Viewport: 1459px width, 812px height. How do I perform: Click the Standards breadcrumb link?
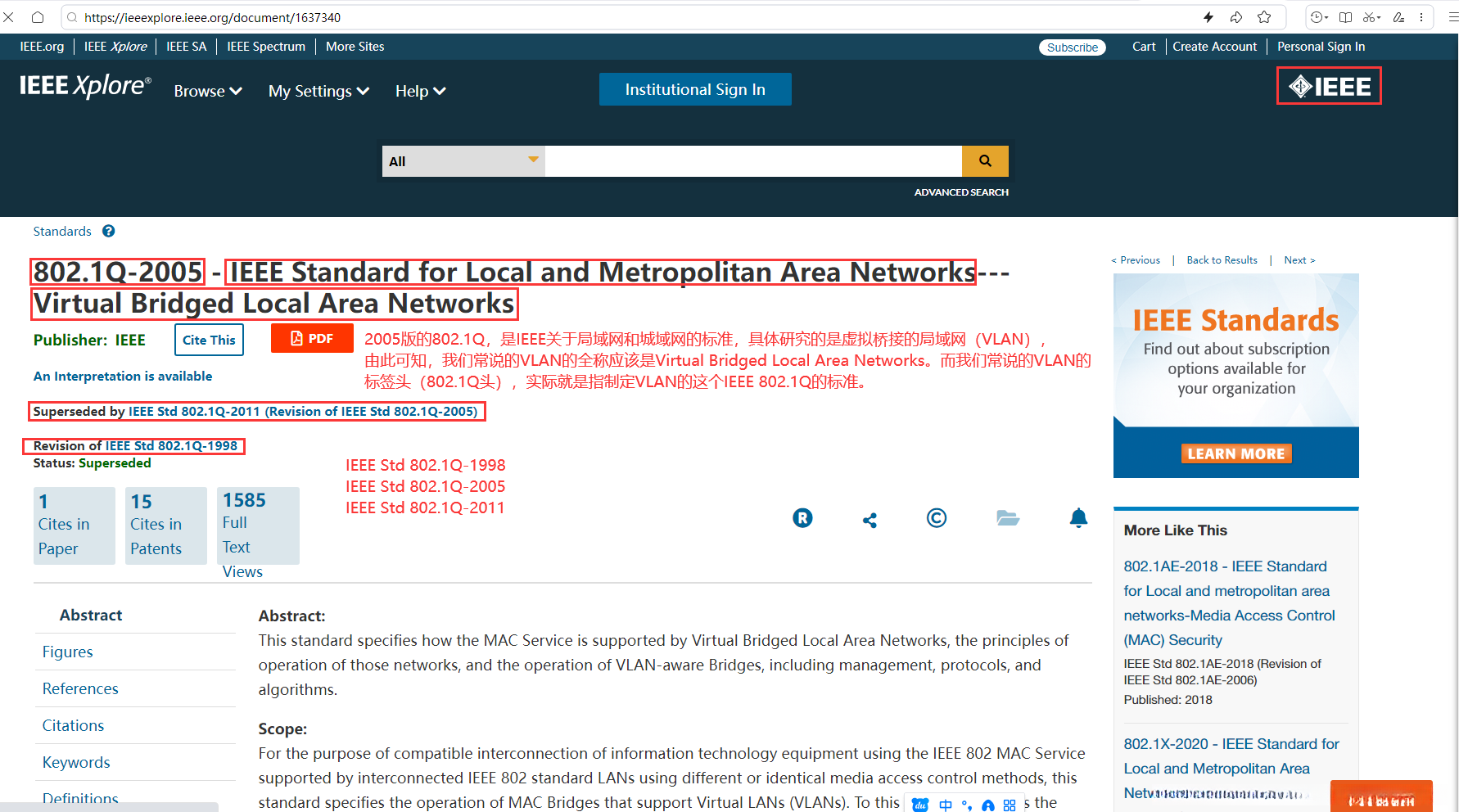[62, 232]
